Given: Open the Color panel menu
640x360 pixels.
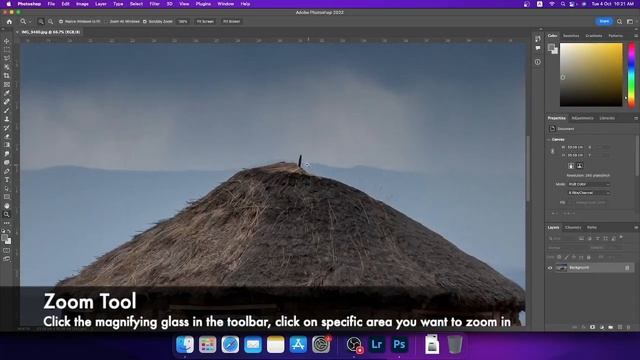Looking at the screenshot, I should click(636, 36).
